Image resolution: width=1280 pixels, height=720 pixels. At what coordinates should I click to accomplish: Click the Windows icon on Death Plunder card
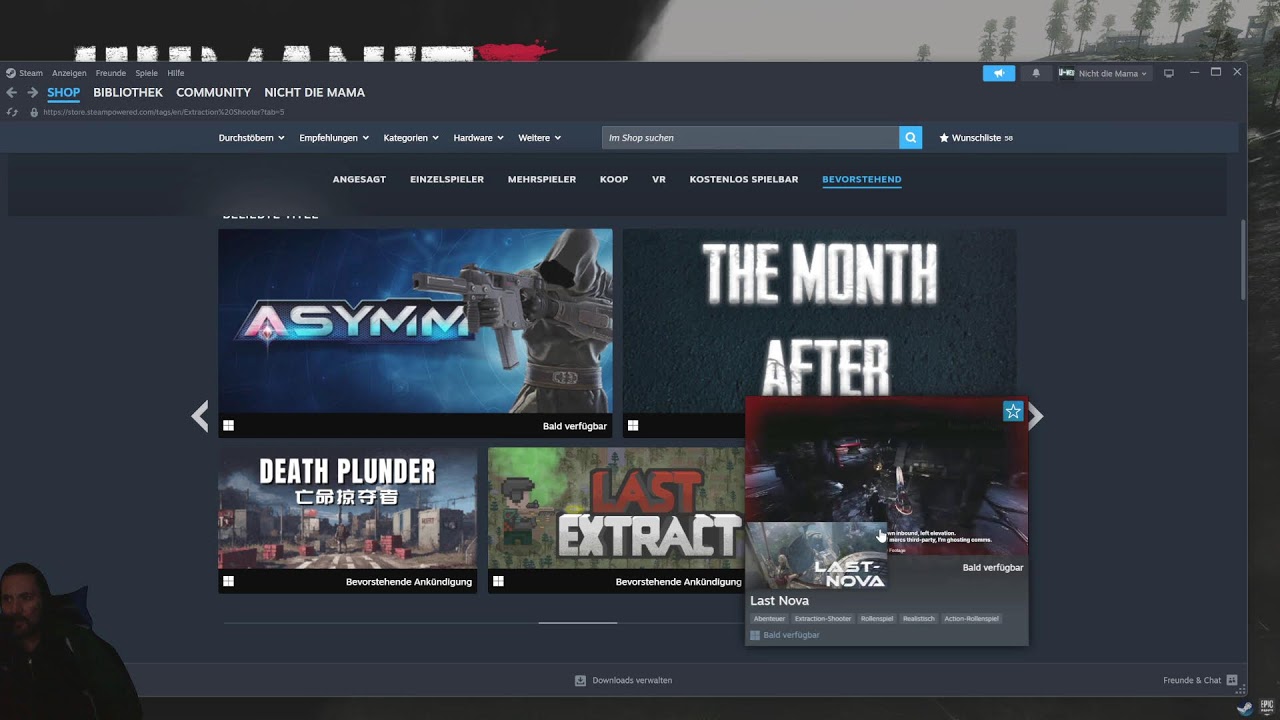228,581
